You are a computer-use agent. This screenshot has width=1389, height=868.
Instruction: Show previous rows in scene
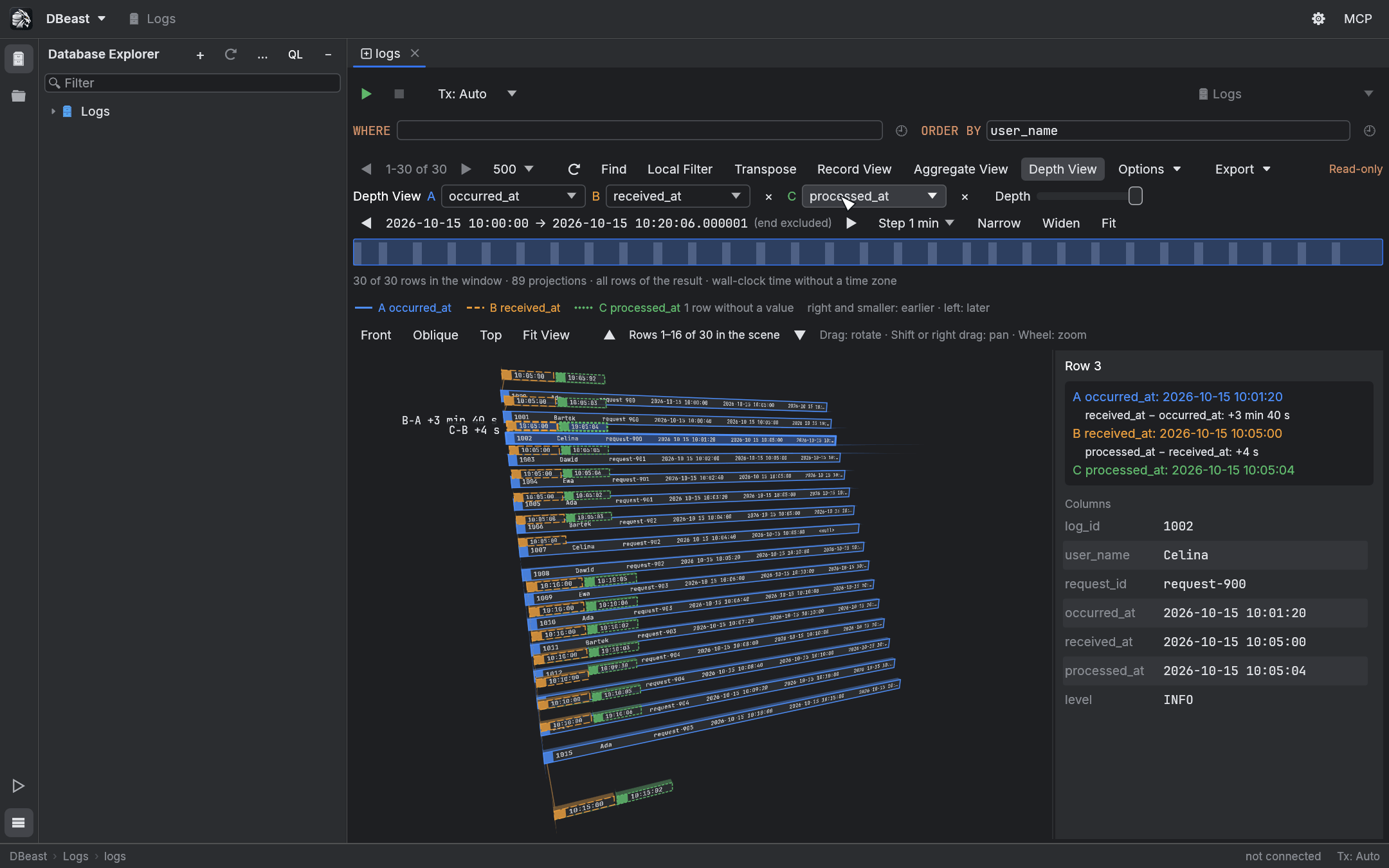pos(609,335)
